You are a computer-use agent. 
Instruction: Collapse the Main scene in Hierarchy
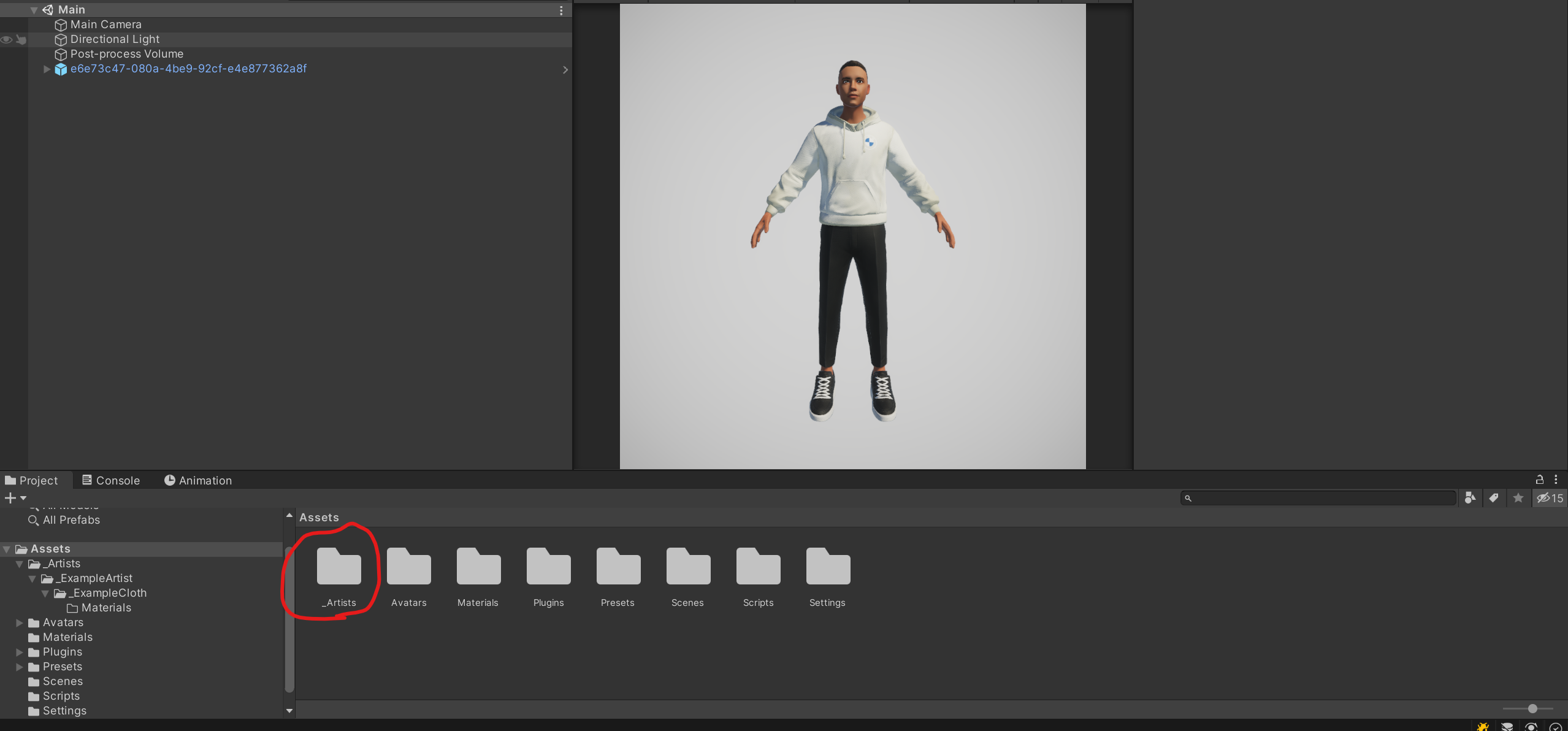(34, 10)
